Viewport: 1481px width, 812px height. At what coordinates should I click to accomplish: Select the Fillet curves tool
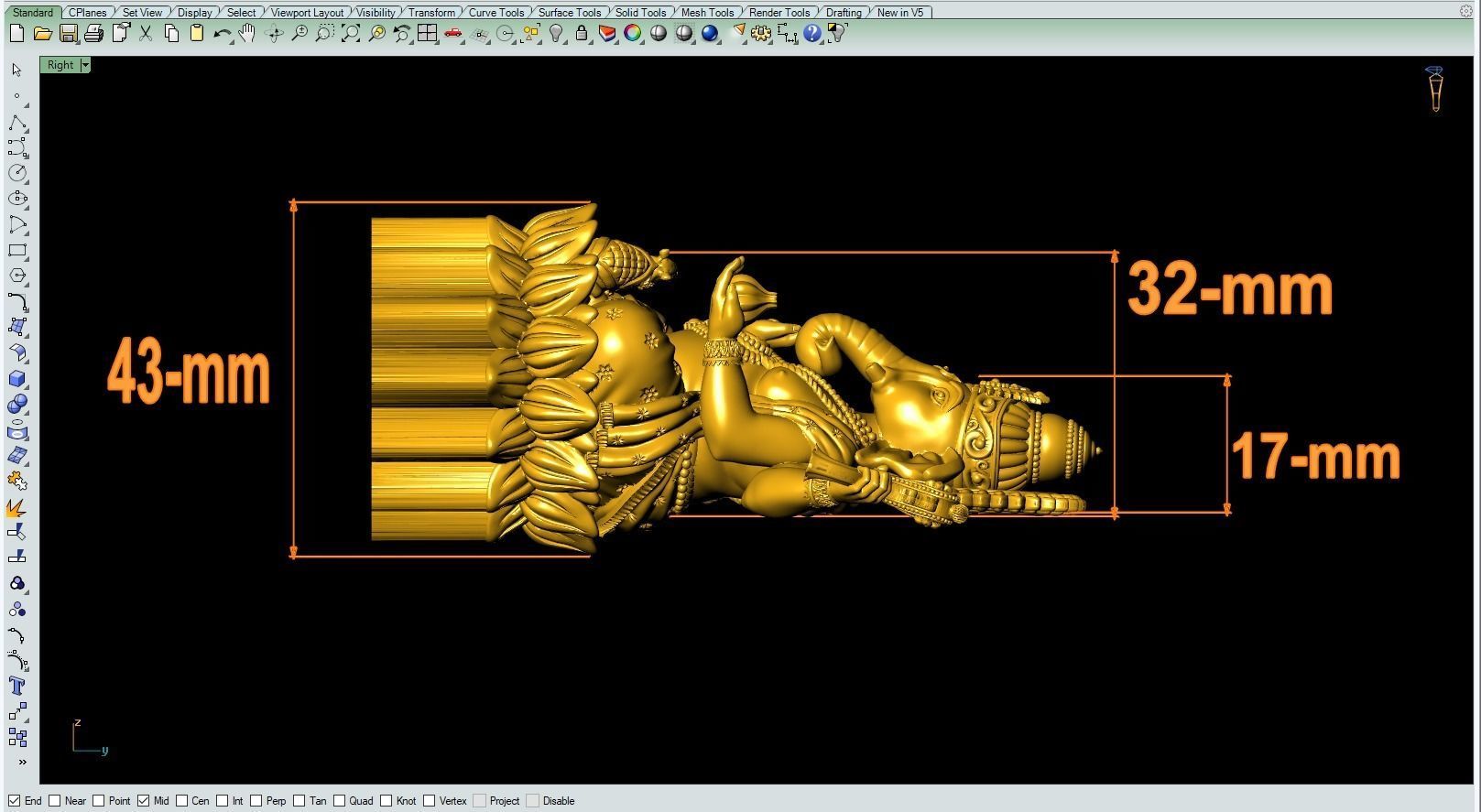16,301
